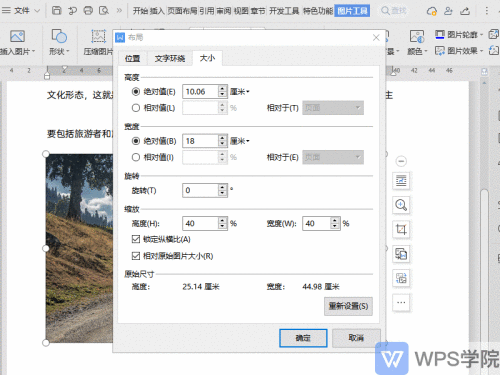This screenshot has width=500, height=375.
Task: Click the width value field 18
Action: click(201, 141)
